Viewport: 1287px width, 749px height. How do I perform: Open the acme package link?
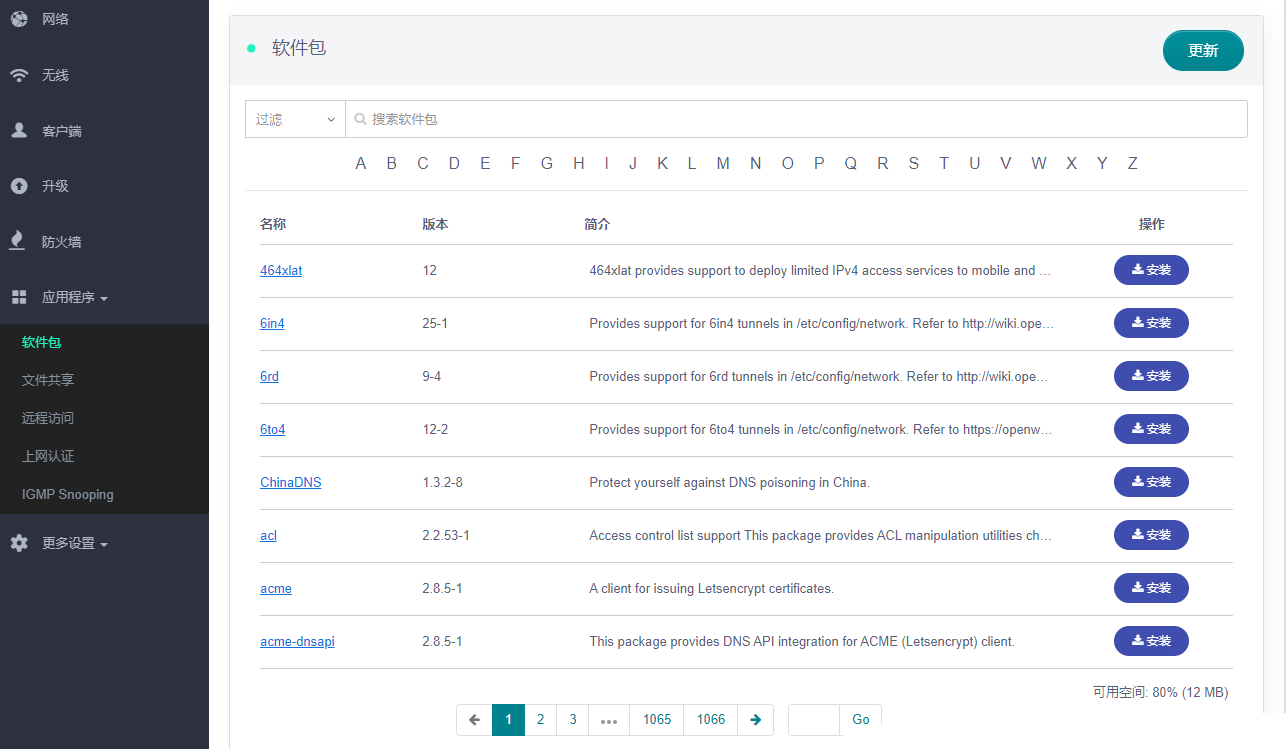coord(276,588)
